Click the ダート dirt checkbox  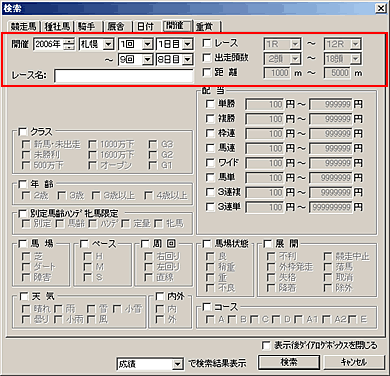click(26, 267)
